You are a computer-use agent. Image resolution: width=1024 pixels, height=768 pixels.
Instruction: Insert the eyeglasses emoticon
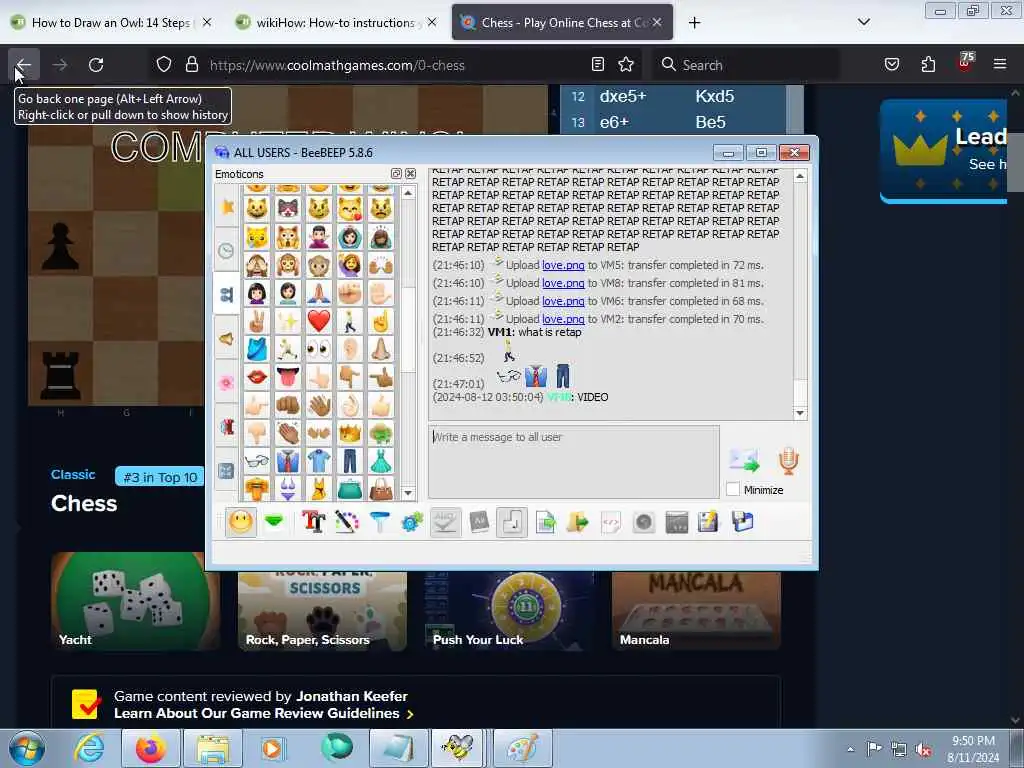(x=257, y=461)
